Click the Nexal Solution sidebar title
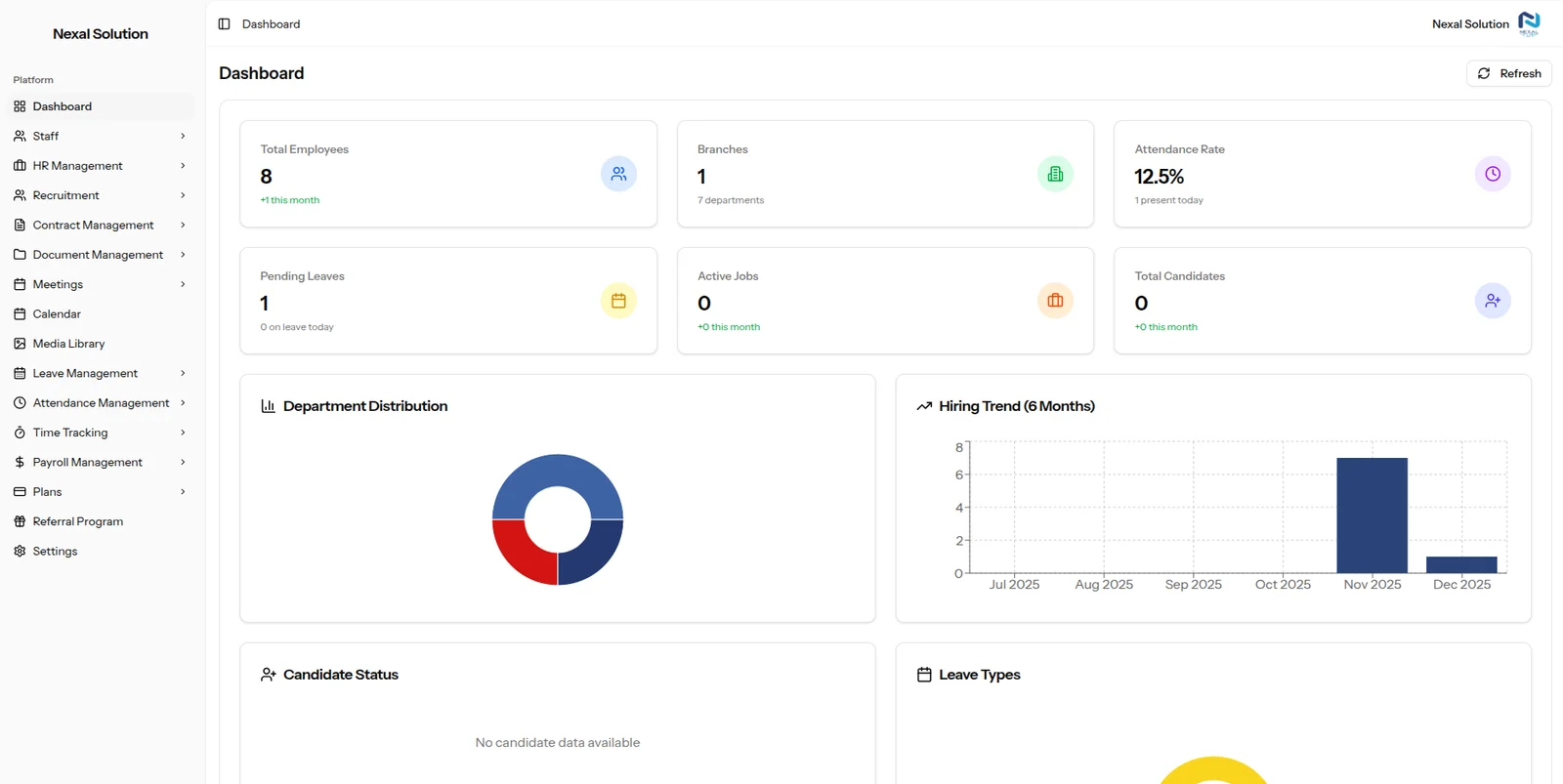This screenshot has height=784, width=1563. point(101,34)
